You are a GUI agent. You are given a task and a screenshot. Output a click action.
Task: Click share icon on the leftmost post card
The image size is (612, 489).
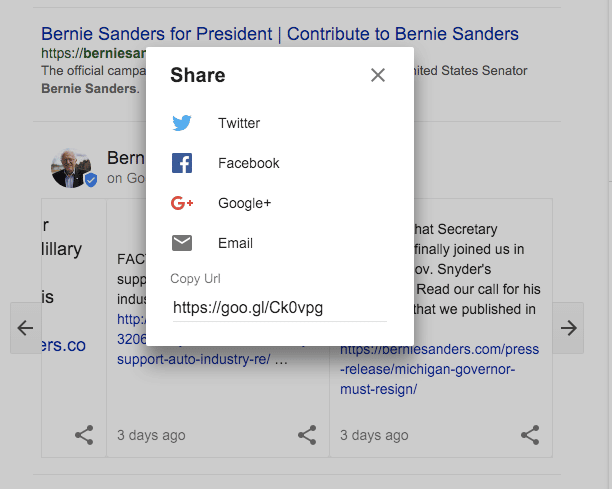coord(84,435)
